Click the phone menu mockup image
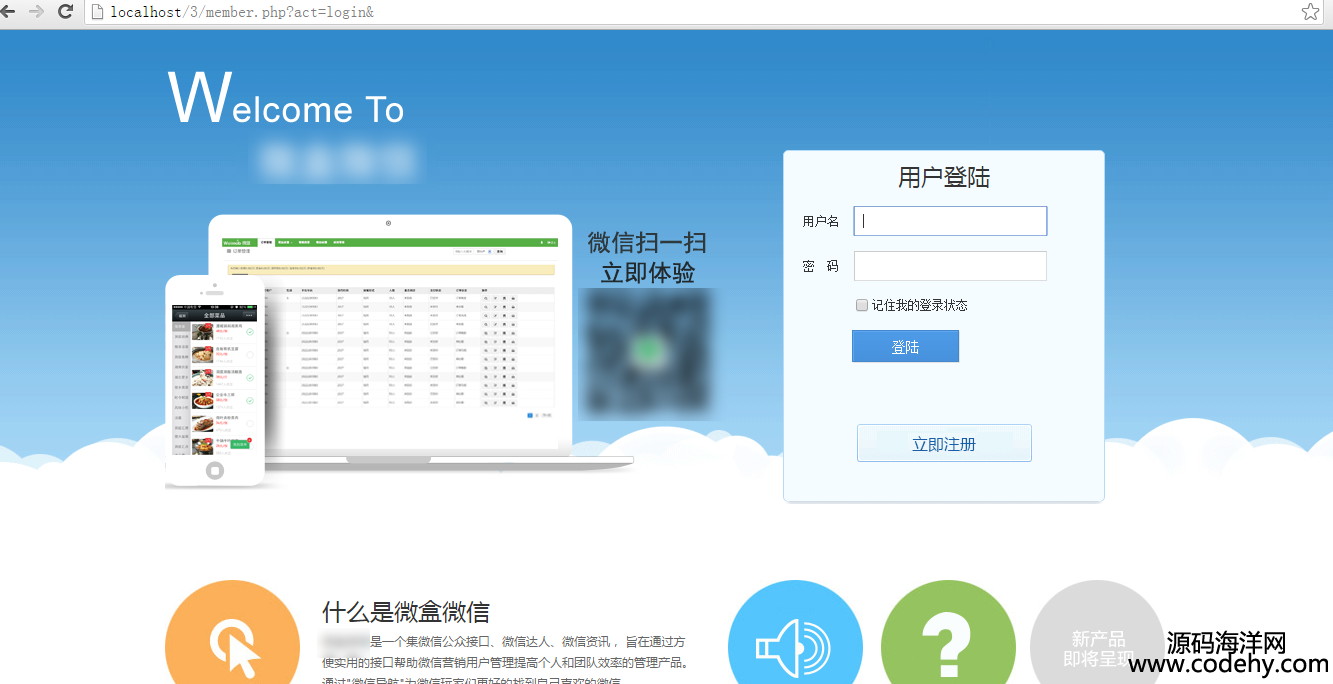 (215, 380)
